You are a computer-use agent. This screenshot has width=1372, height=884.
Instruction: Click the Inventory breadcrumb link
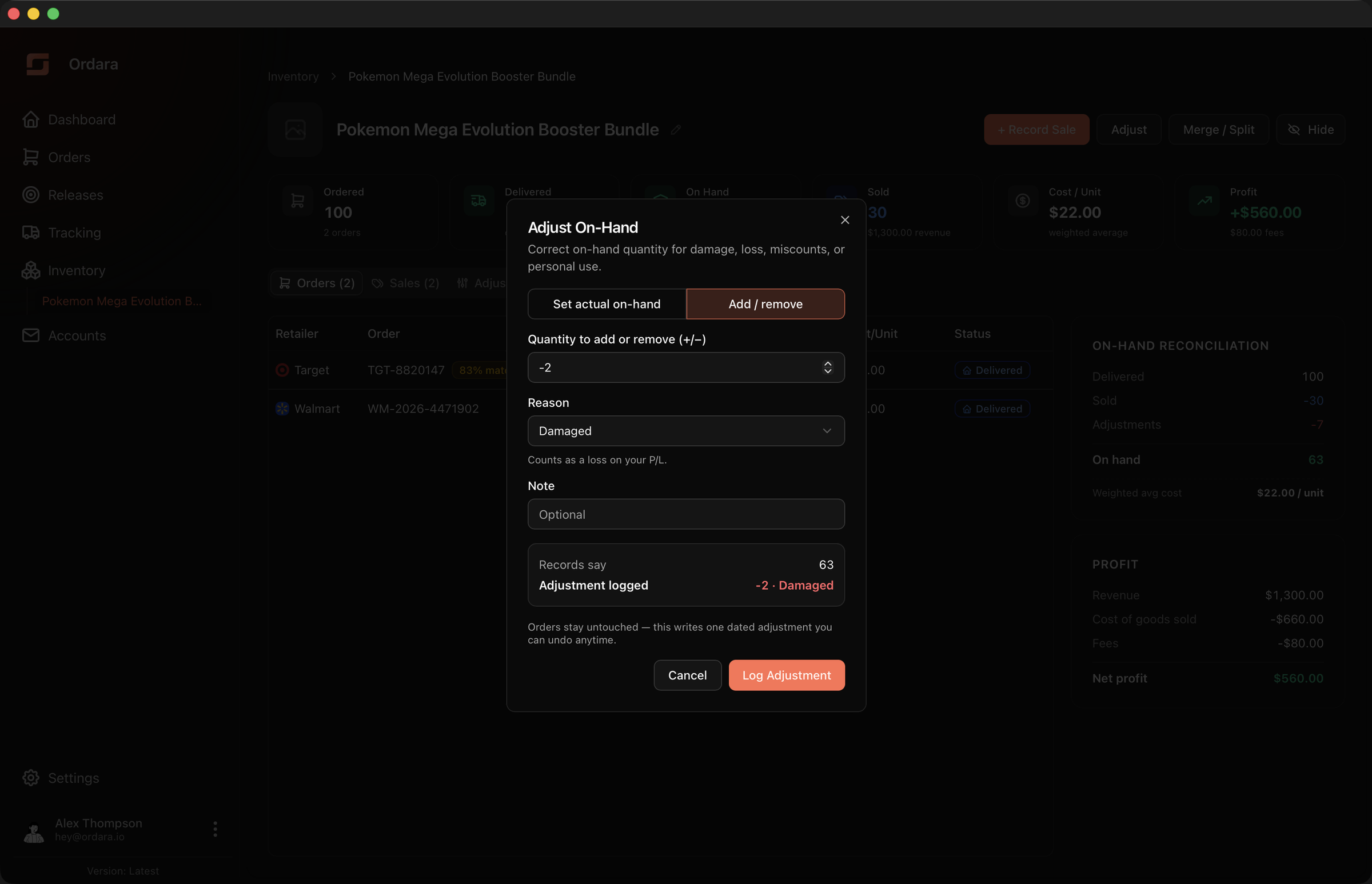click(x=293, y=77)
